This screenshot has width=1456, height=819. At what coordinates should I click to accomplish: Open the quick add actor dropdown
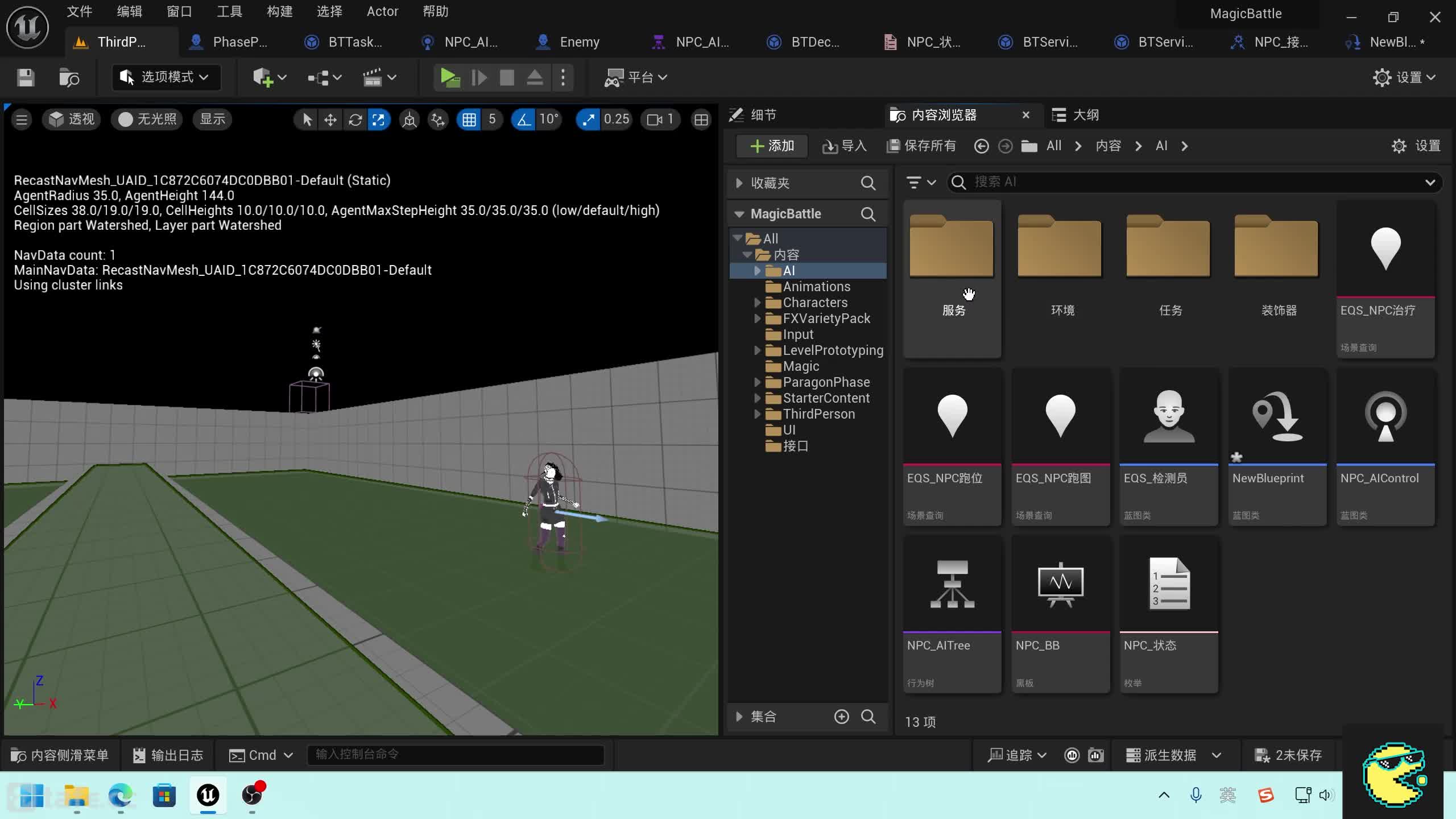pyautogui.click(x=269, y=77)
